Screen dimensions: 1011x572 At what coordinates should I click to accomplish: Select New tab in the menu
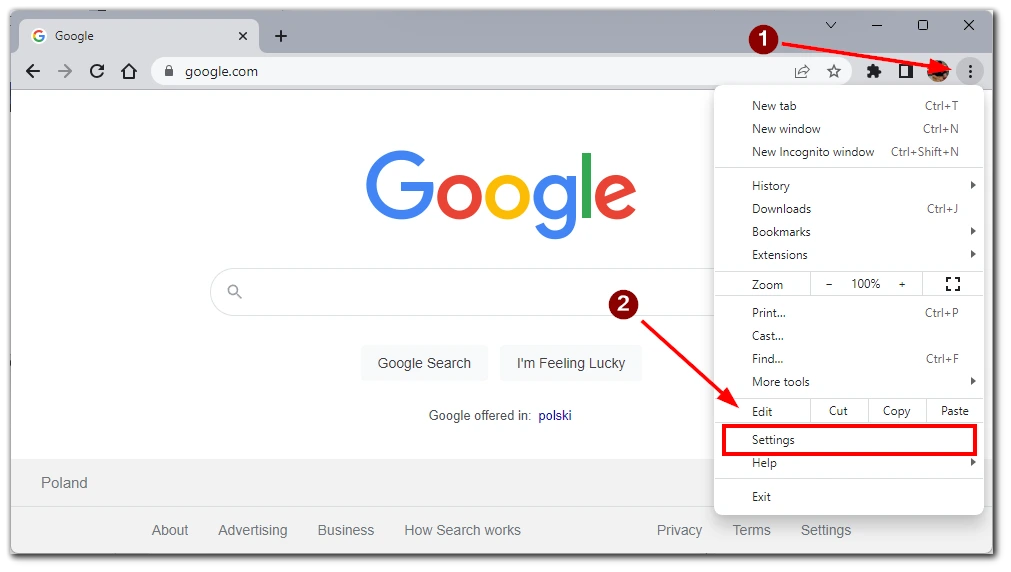click(x=849, y=106)
